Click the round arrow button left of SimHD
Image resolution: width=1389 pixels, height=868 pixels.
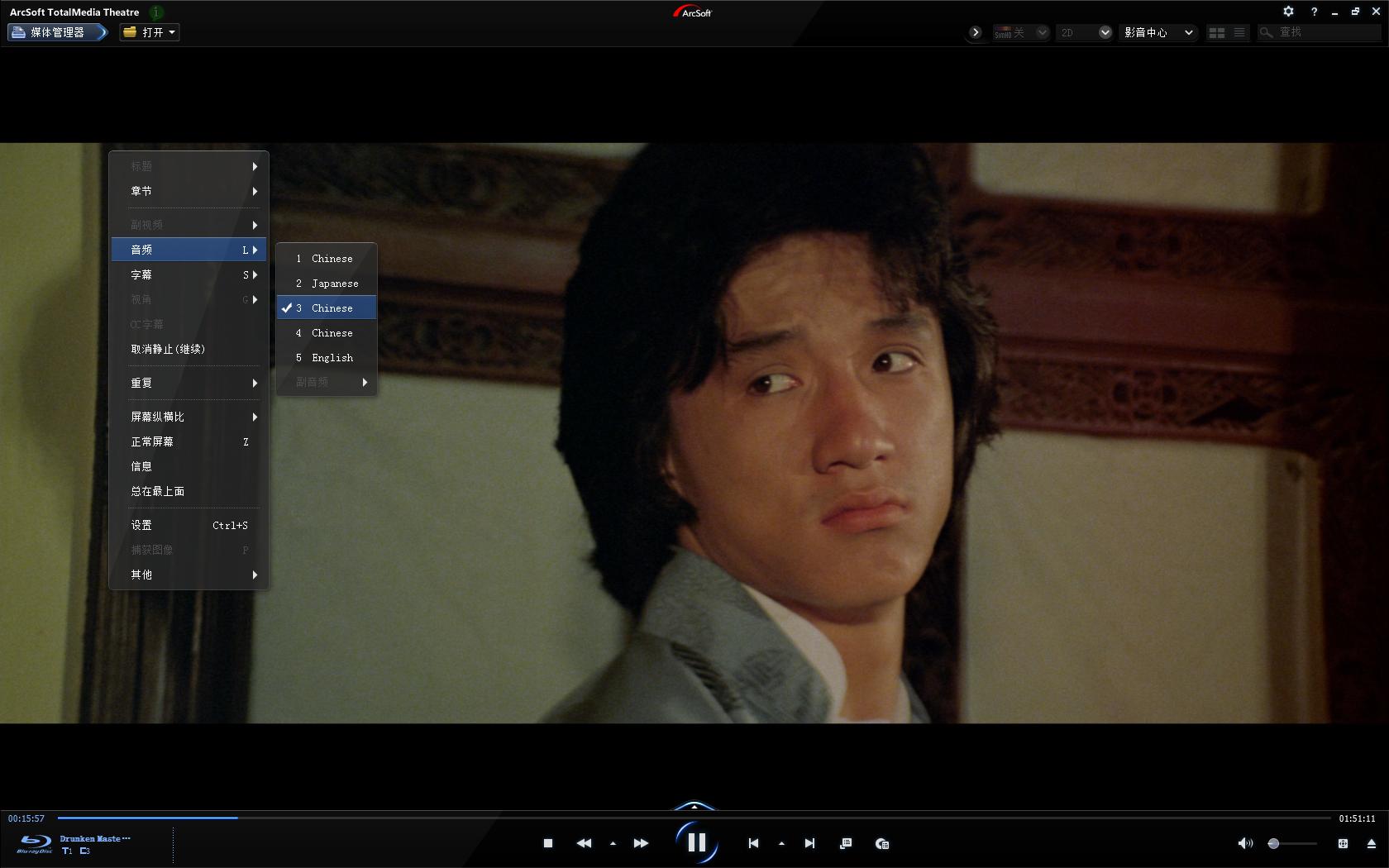[976, 32]
